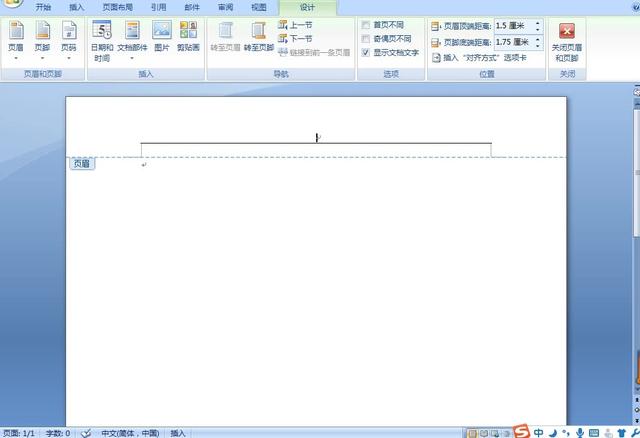Viewport: 640px width, 438px height.
Task: Go to 上一节 (Previous Section)
Action: click(295, 25)
